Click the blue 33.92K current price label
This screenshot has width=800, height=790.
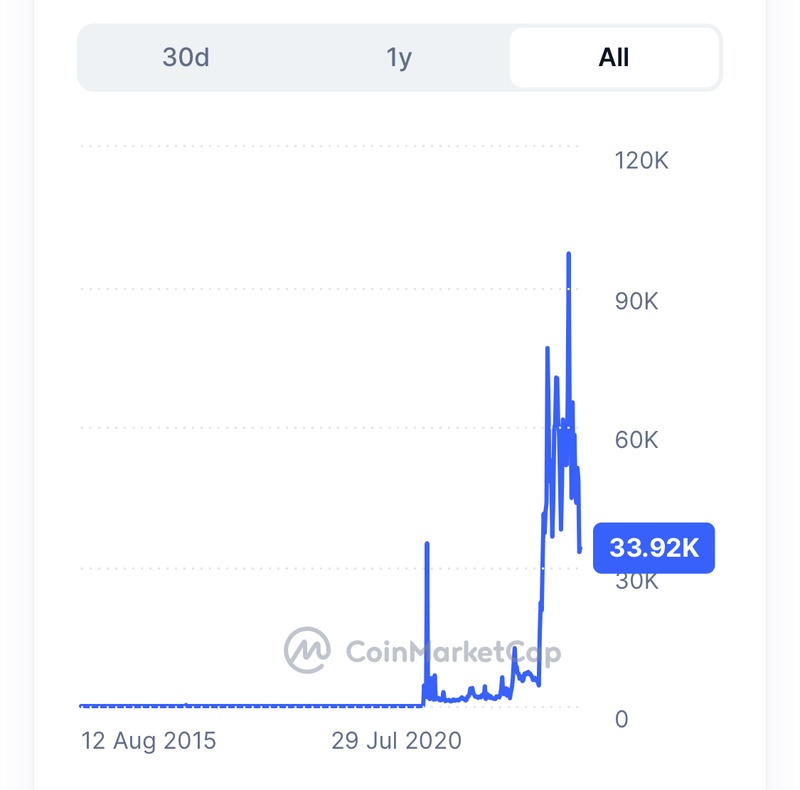click(654, 547)
